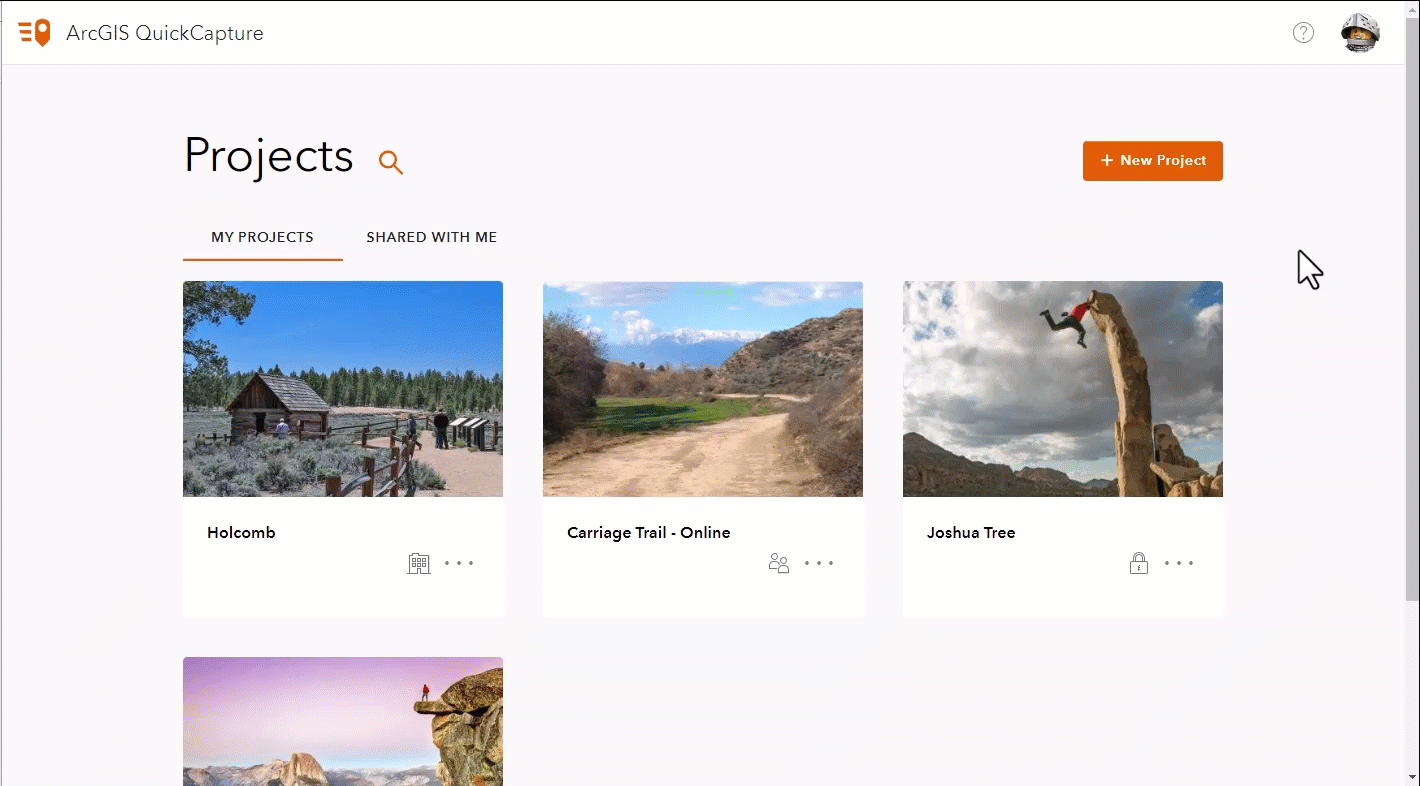Open the Holcomb project thumbnail image

pyautogui.click(x=342, y=389)
